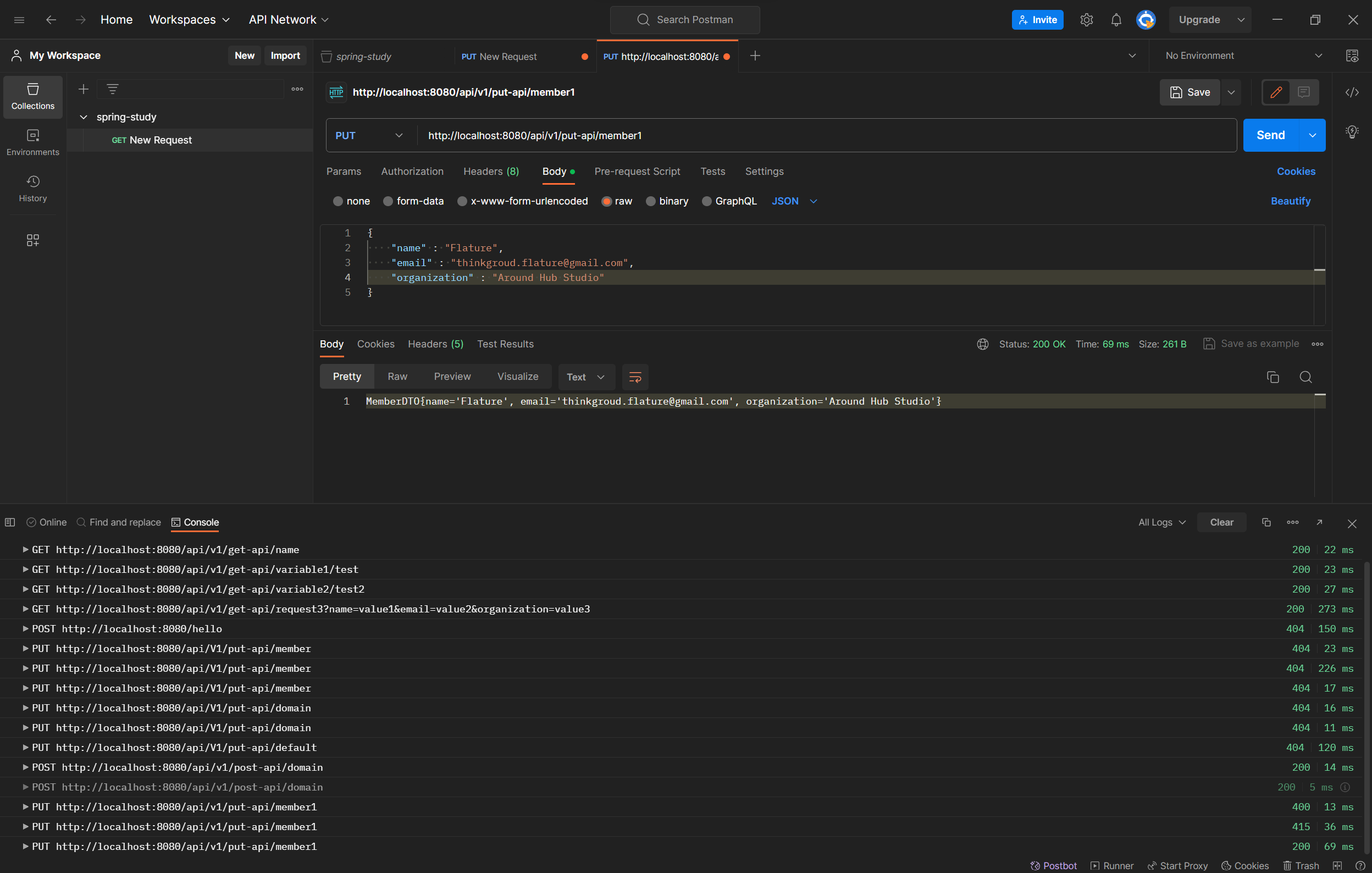Screen dimensions: 1372x873
Task: Select the binary body option
Action: 650,201
